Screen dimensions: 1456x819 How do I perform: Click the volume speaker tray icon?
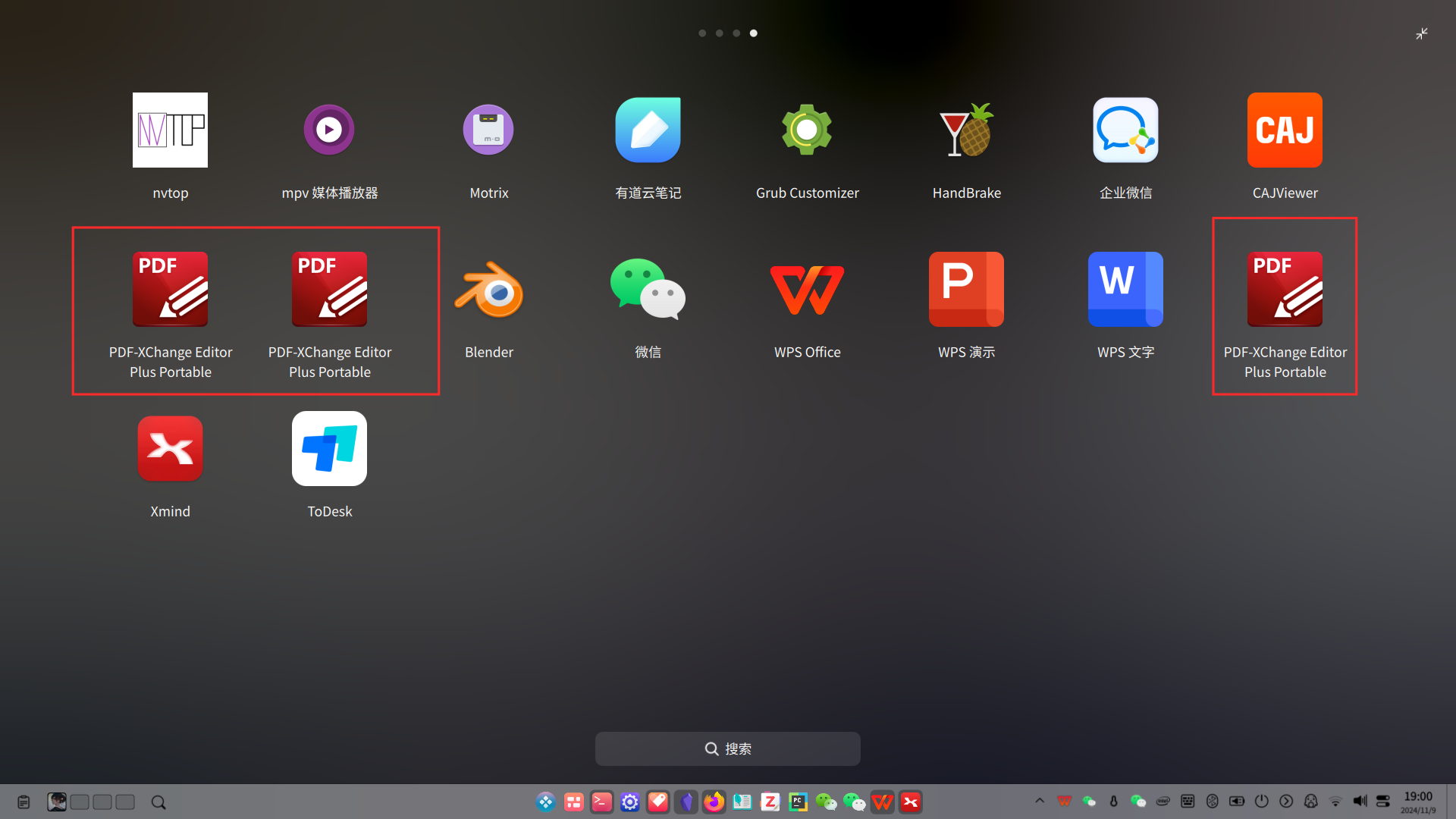point(1360,801)
